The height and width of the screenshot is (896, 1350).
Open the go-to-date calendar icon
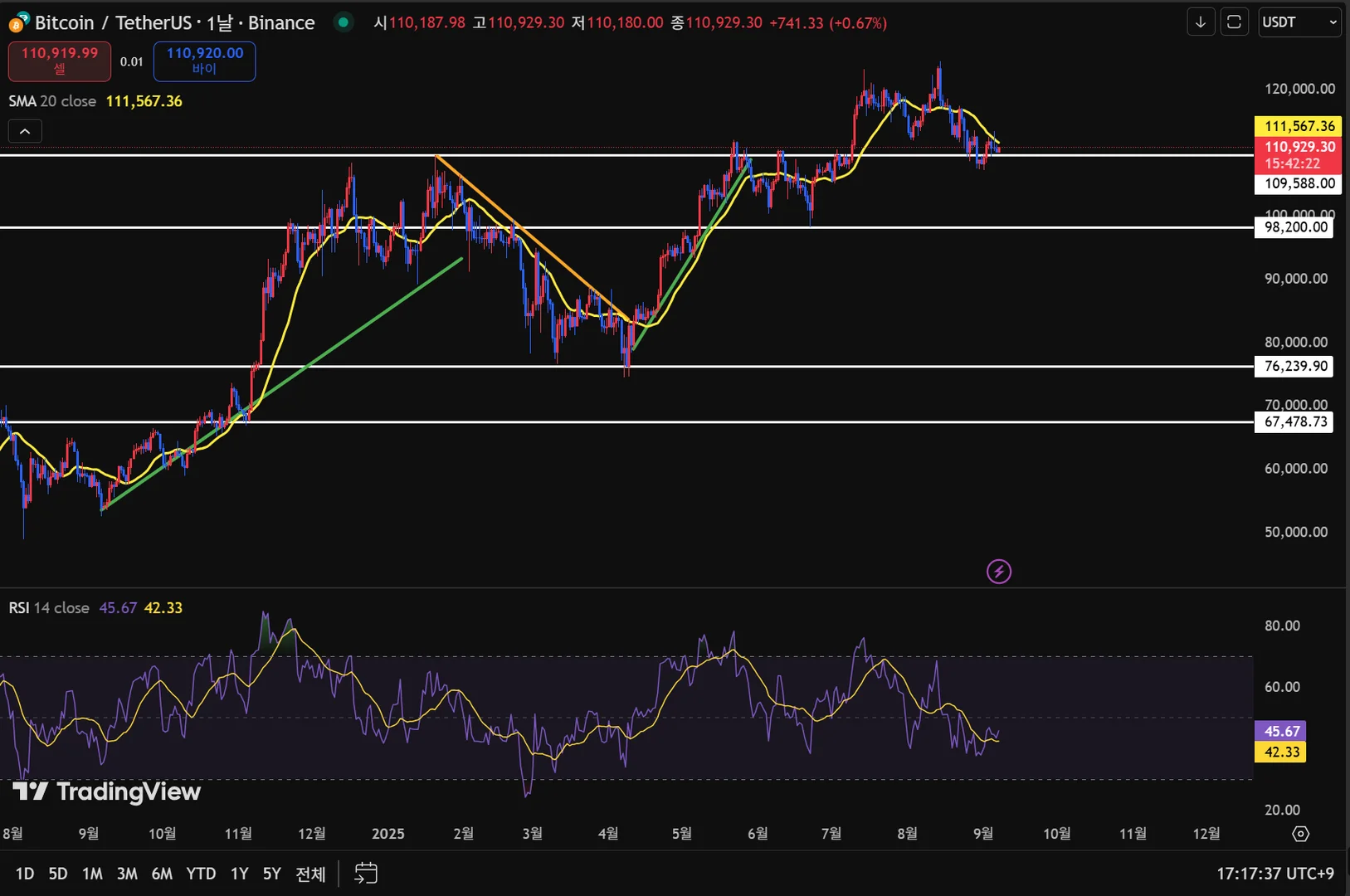tap(366, 873)
